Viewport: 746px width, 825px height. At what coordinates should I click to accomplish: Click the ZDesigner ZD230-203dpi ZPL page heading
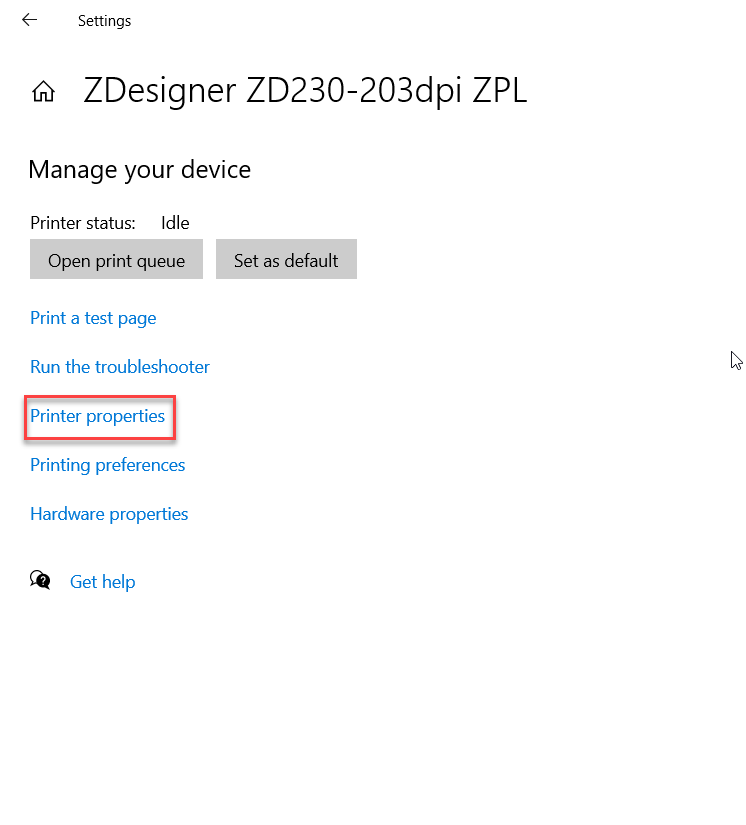(x=305, y=90)
